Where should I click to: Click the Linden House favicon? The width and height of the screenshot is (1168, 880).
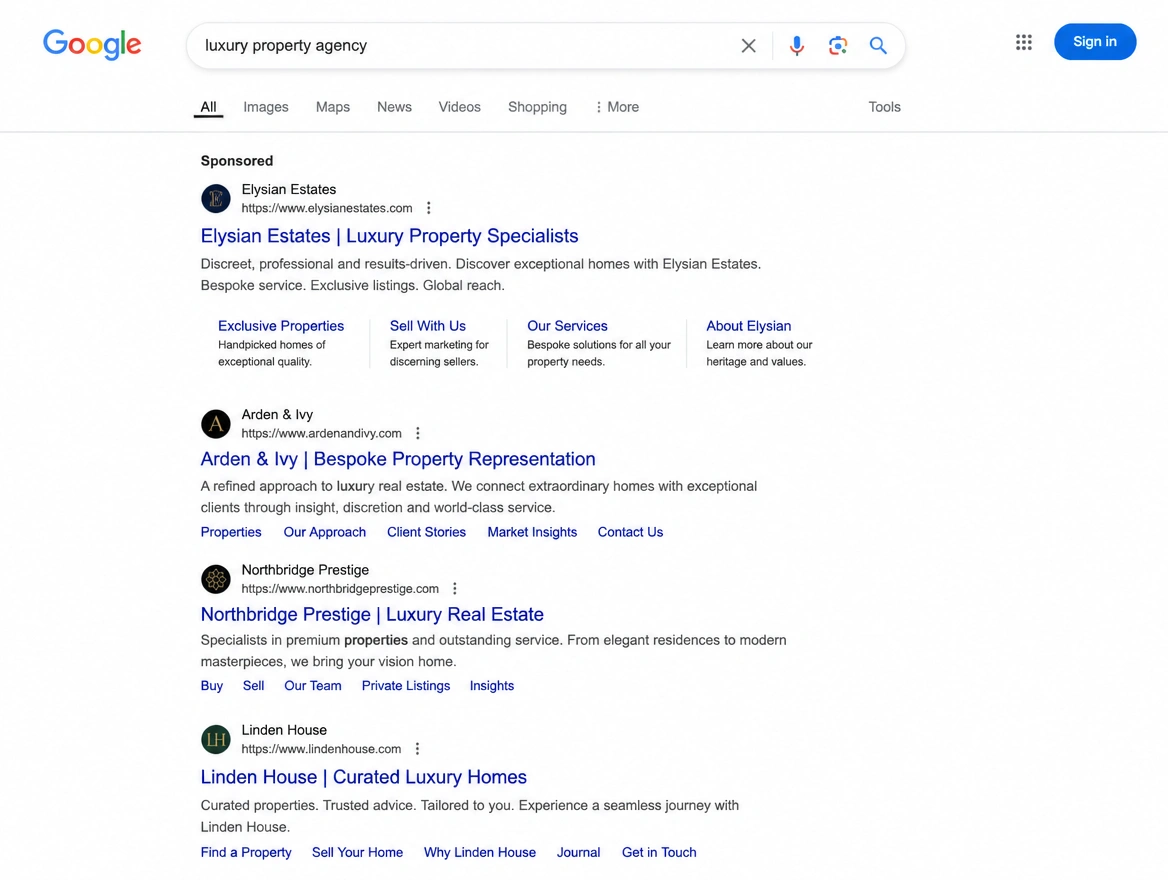point(215,739)
